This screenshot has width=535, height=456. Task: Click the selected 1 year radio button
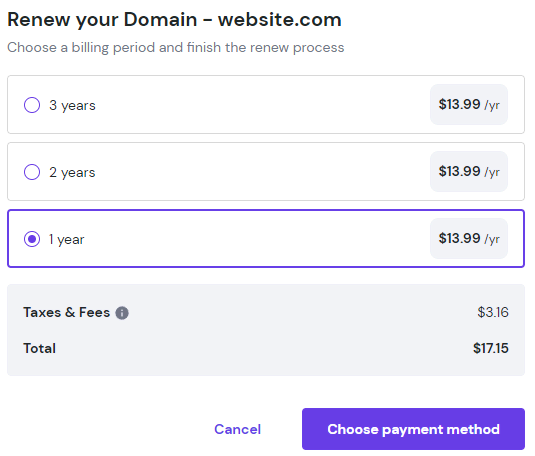(x=32, y=239)
